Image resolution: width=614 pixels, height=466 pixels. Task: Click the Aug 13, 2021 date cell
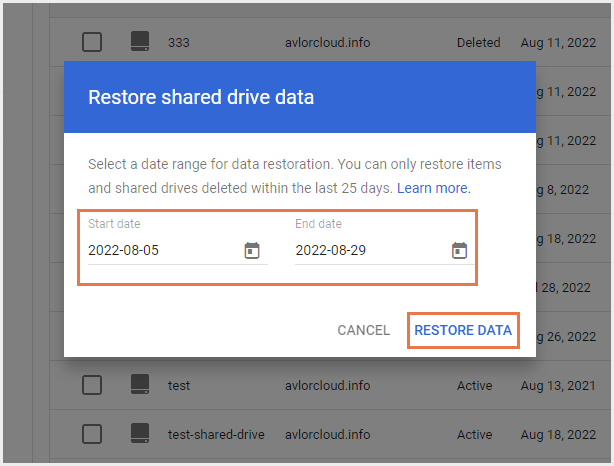[x=558, y=385]
